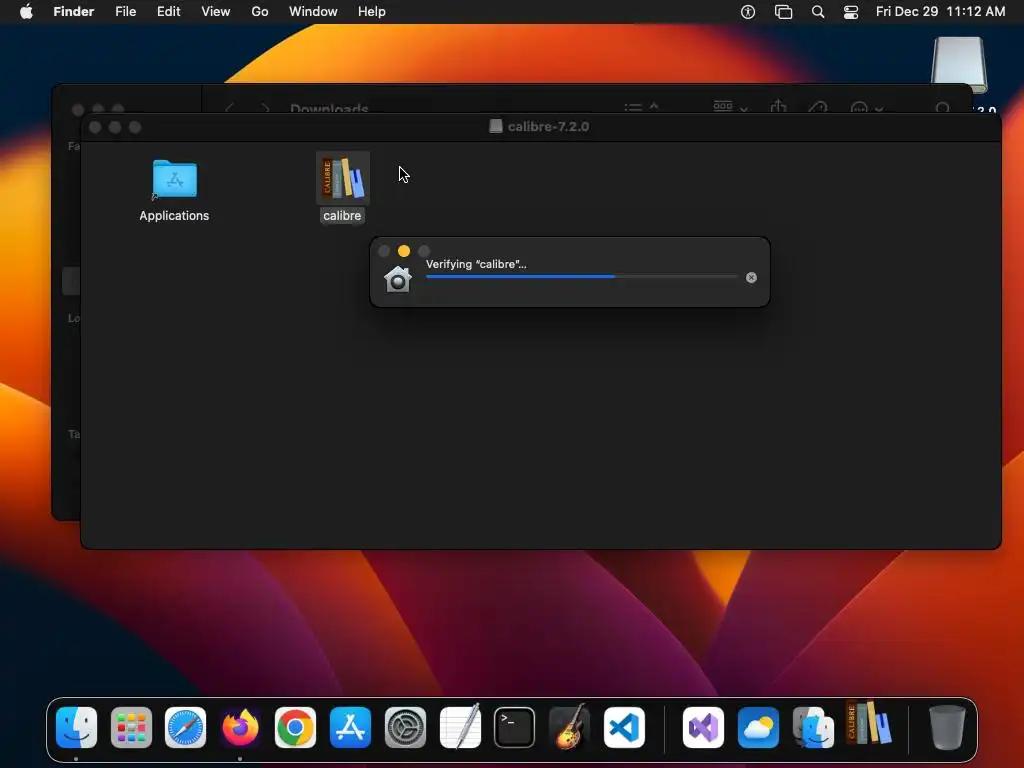Open the Weather app in the Dock
Viewport: 1024px width, 768px height.
pos(758,727)
